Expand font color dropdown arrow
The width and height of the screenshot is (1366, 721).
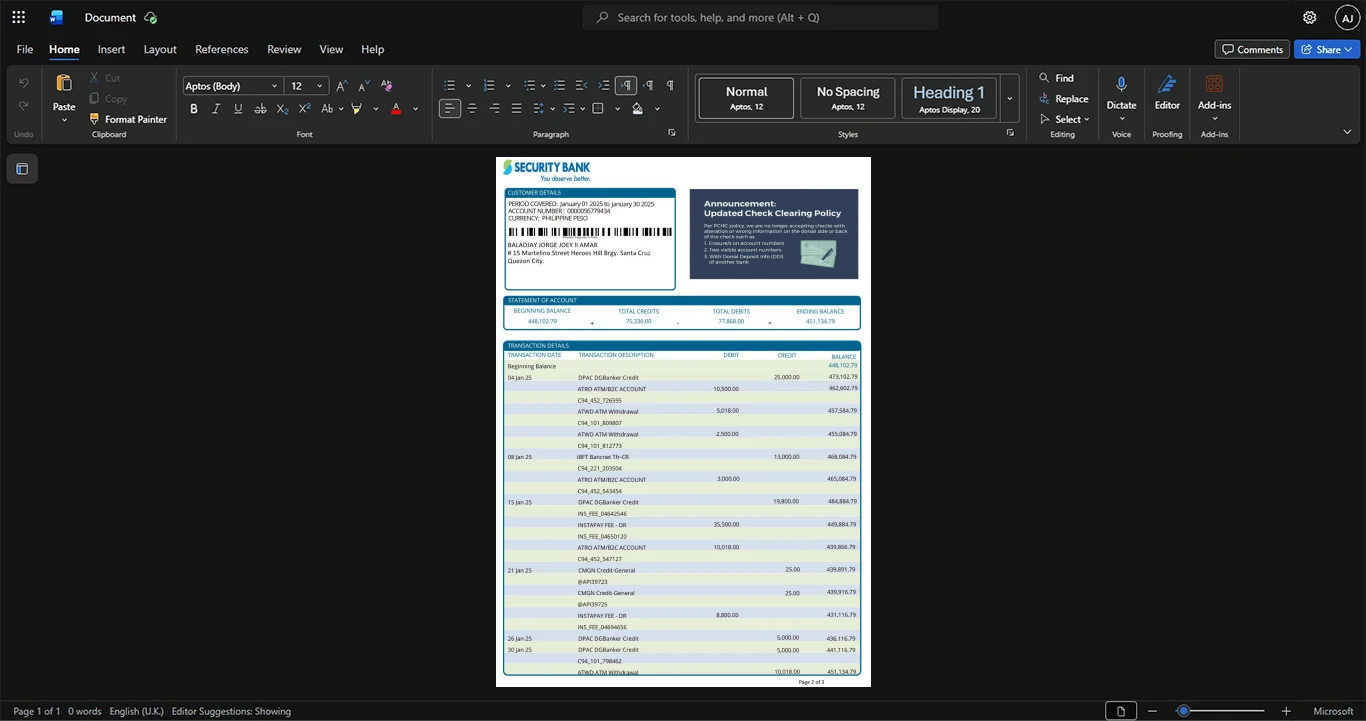416,109
